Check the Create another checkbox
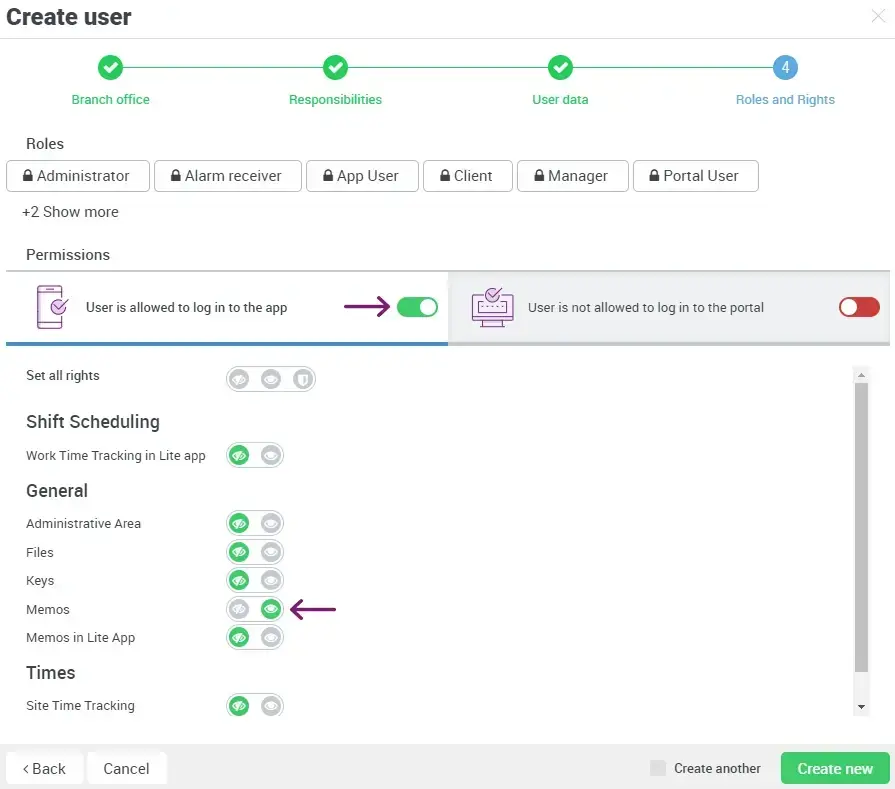Image resolution: width=895 pixels, height=789 pixels. pos(657,768)
